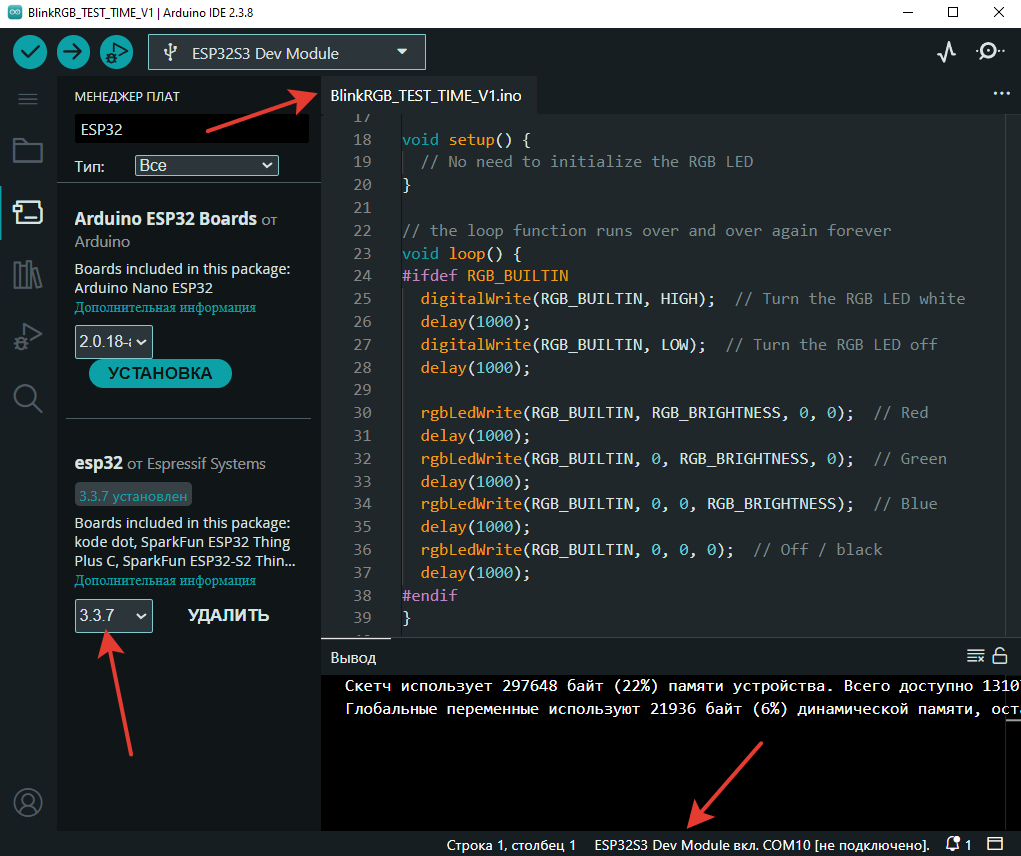Image resolution: width=1021 pixels, height=856 pixels.
Task: Open the editor tab three-dots menu
Action: click(1001, 94)
